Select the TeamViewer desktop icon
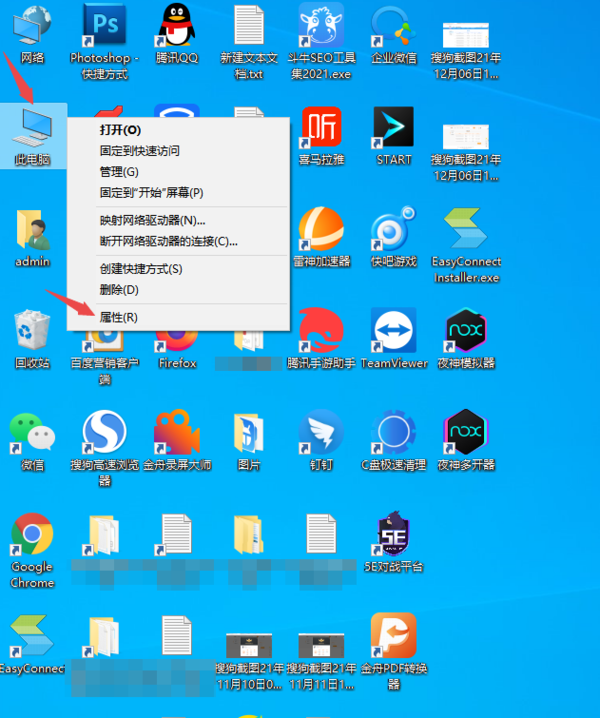Viewport: 600px width, 718px height. pos(393,330)
